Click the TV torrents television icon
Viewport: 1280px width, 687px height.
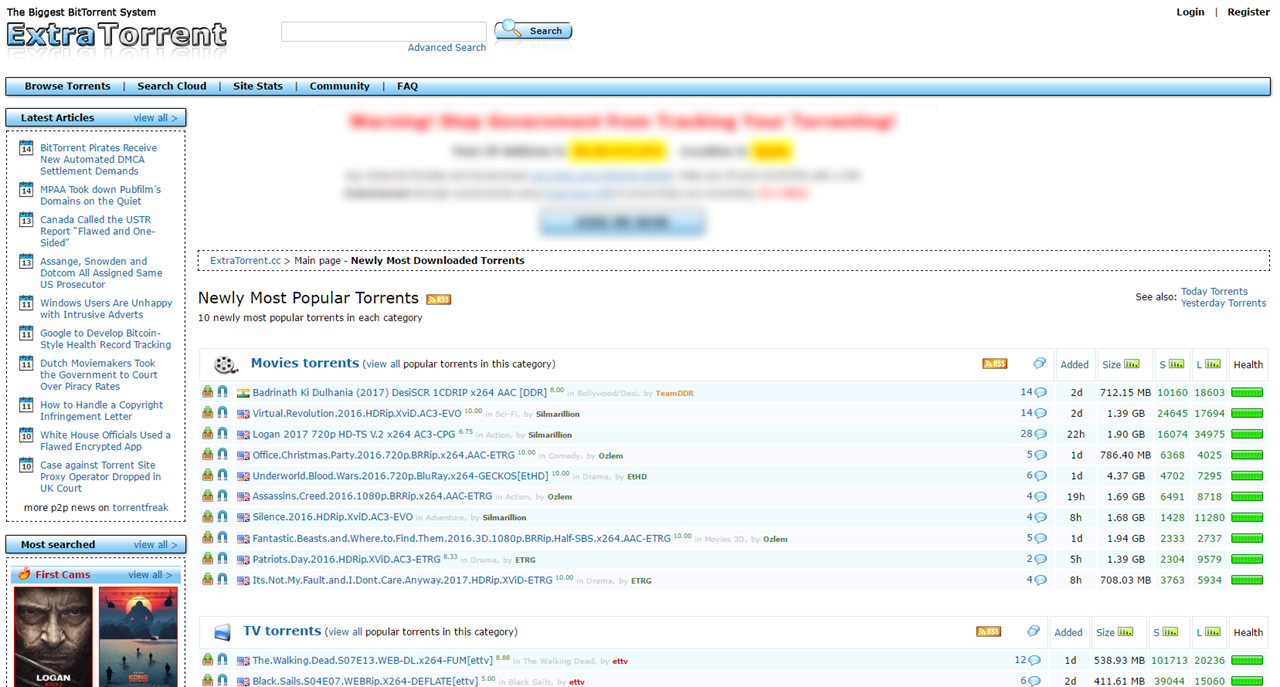click(222, 633)
